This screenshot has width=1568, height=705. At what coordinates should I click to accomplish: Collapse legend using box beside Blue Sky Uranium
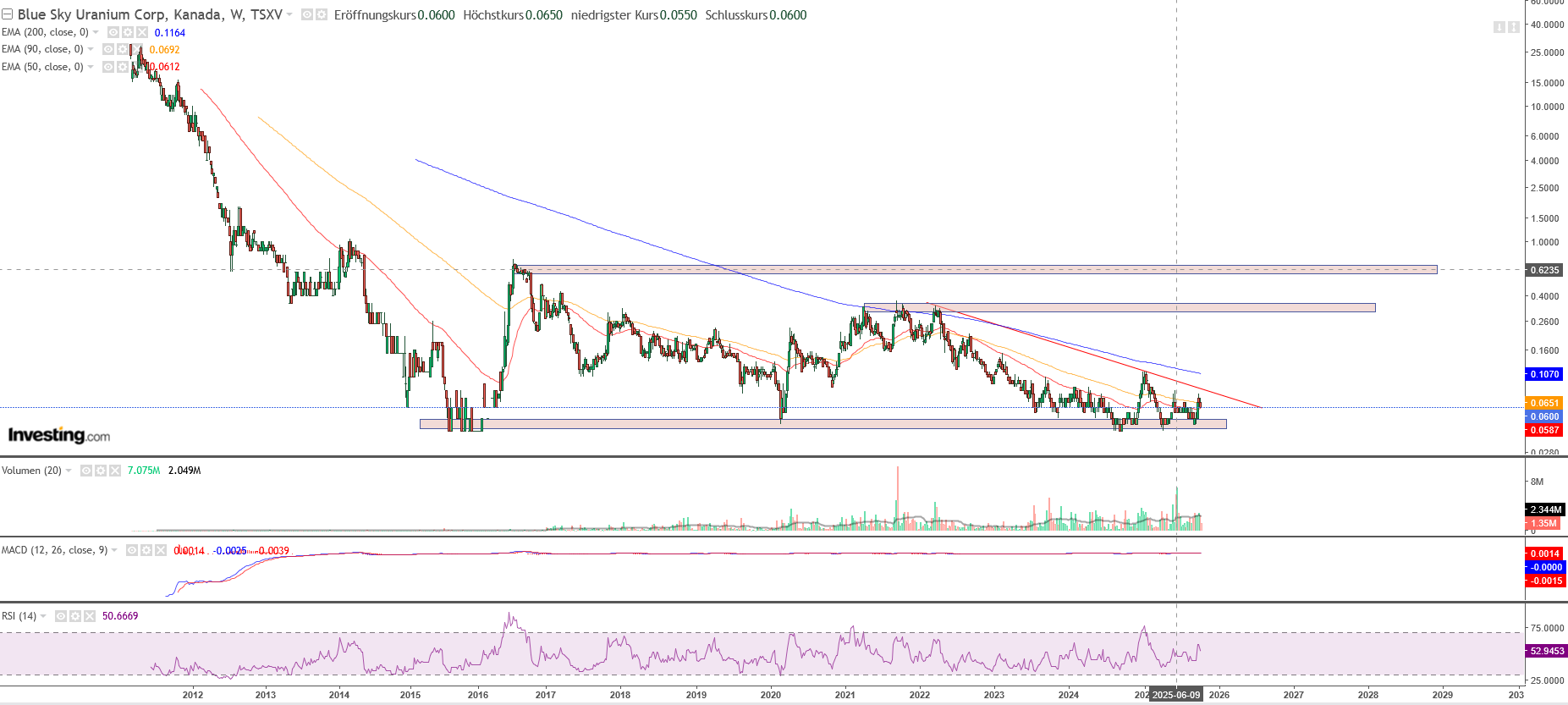tap(8, 15)
